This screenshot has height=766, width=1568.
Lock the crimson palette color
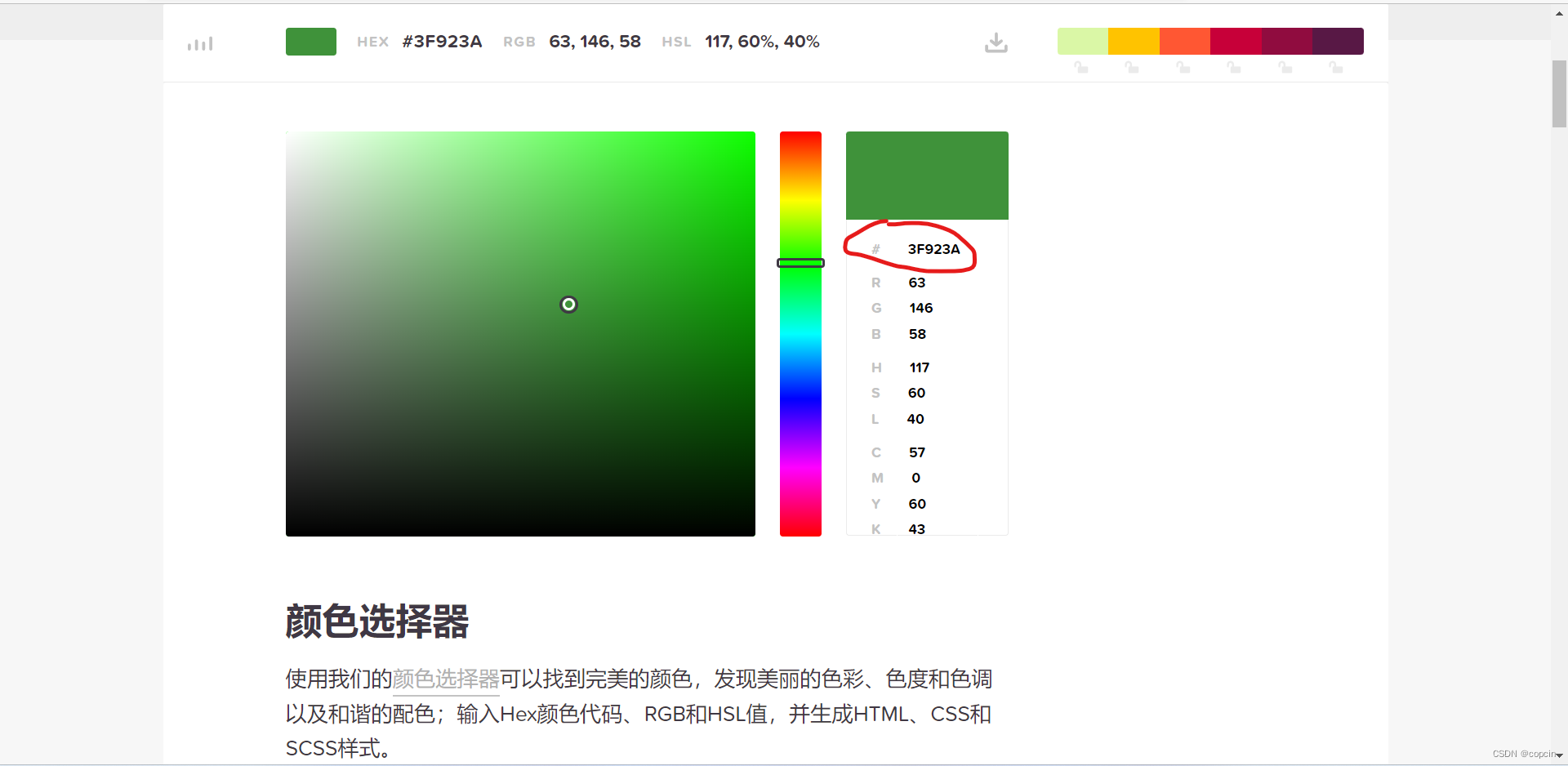tap(1233, 69)
